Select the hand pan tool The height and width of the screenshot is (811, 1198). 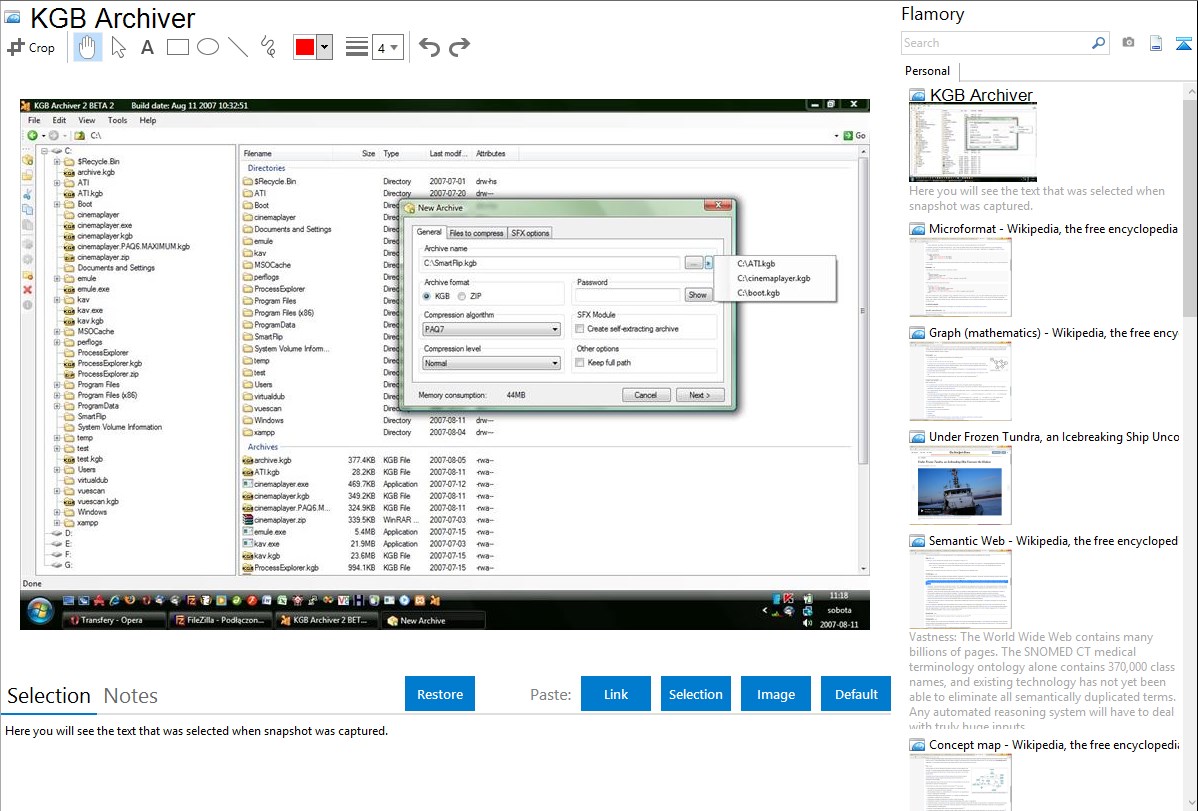pyautogui.click(x=88, y=47)
